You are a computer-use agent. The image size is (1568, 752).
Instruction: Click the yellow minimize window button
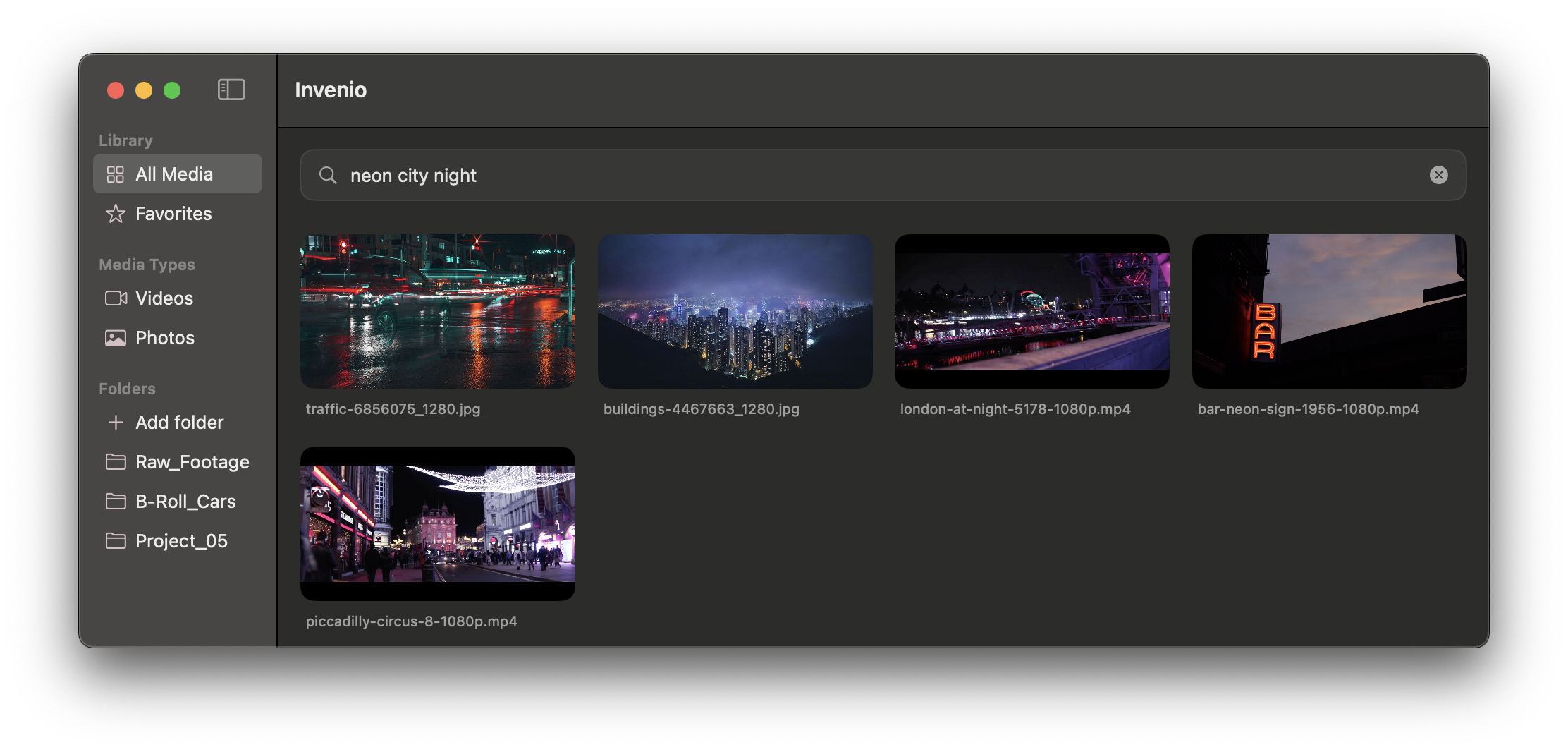pyautogui.click(x=144, y=90)
